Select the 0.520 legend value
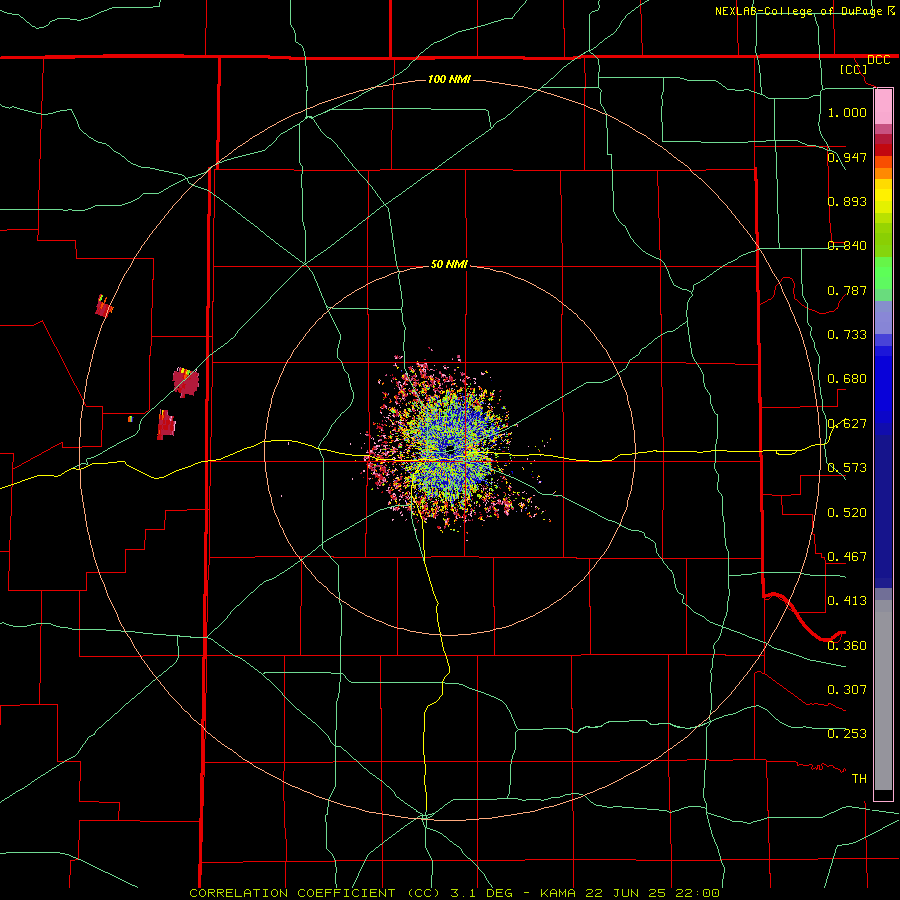Screen dimensions: 900x900 tap(847, 513)
